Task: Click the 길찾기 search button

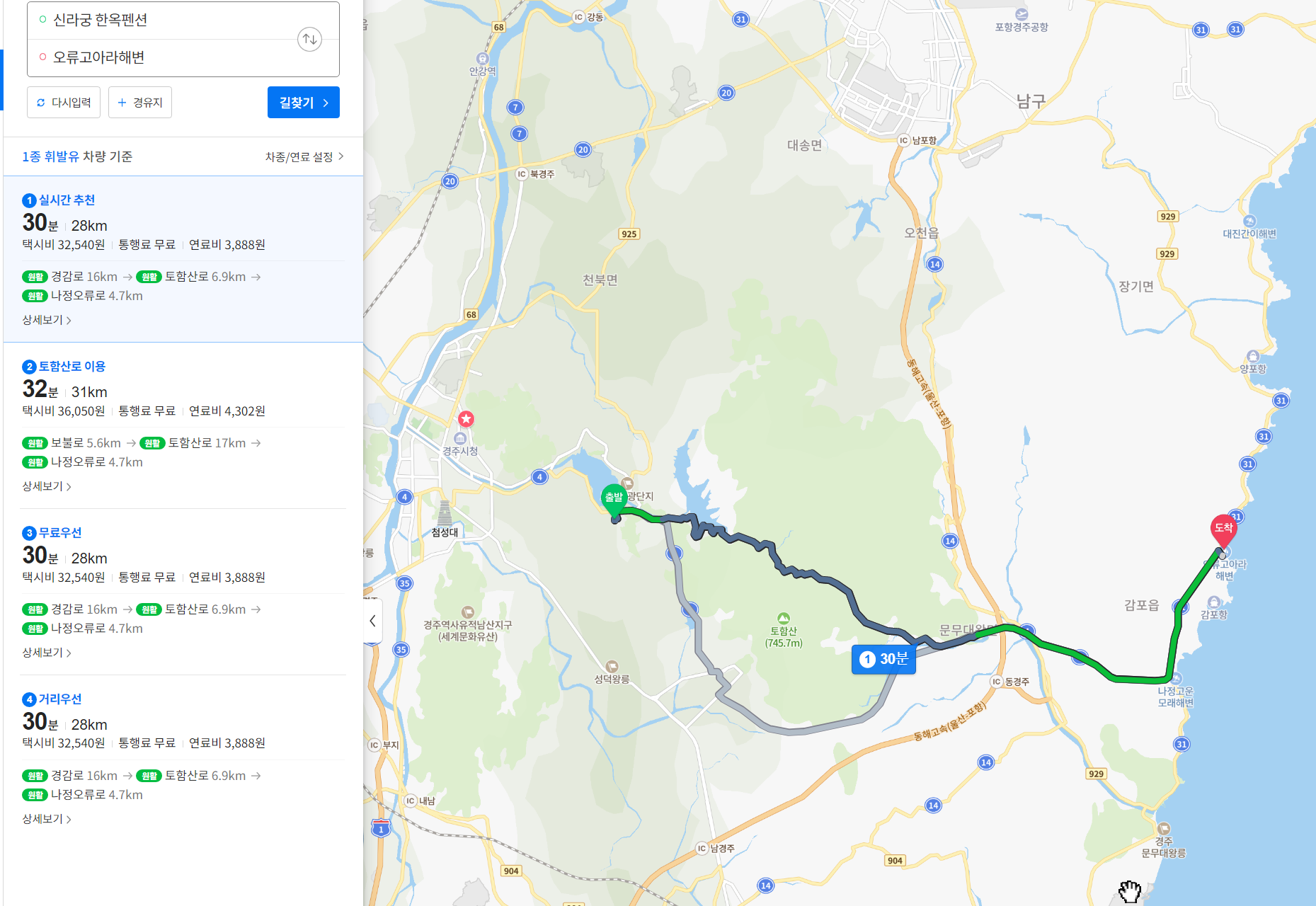Action: 304,103
